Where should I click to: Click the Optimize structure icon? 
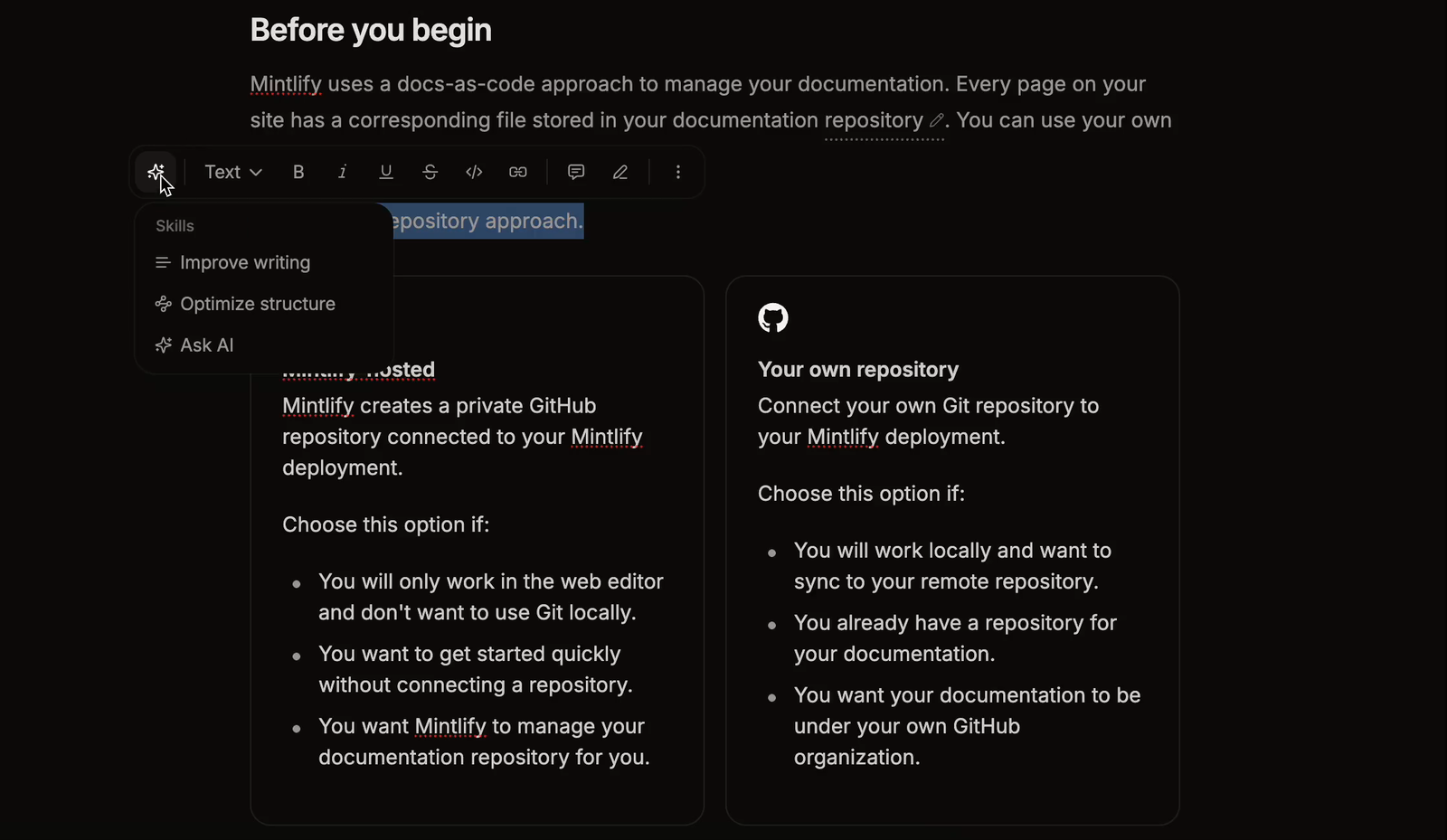coord(163,304)
